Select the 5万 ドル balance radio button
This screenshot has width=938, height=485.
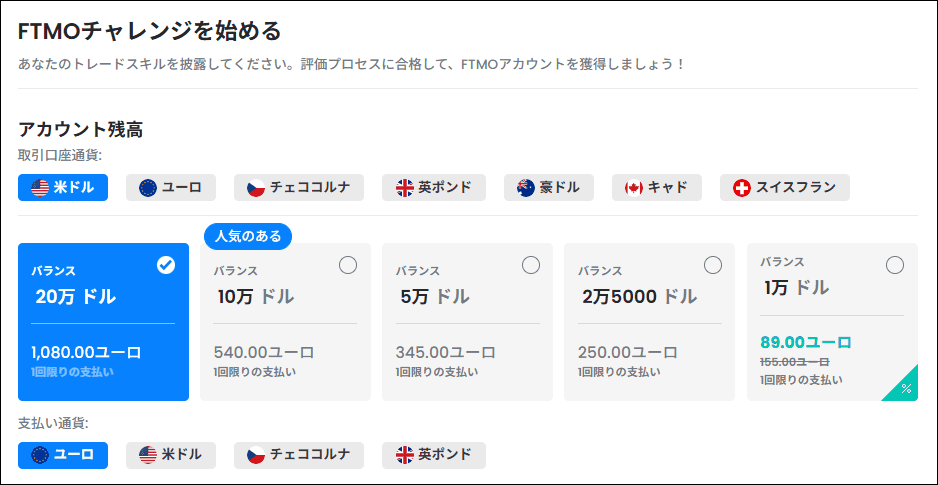click(531, 265)
